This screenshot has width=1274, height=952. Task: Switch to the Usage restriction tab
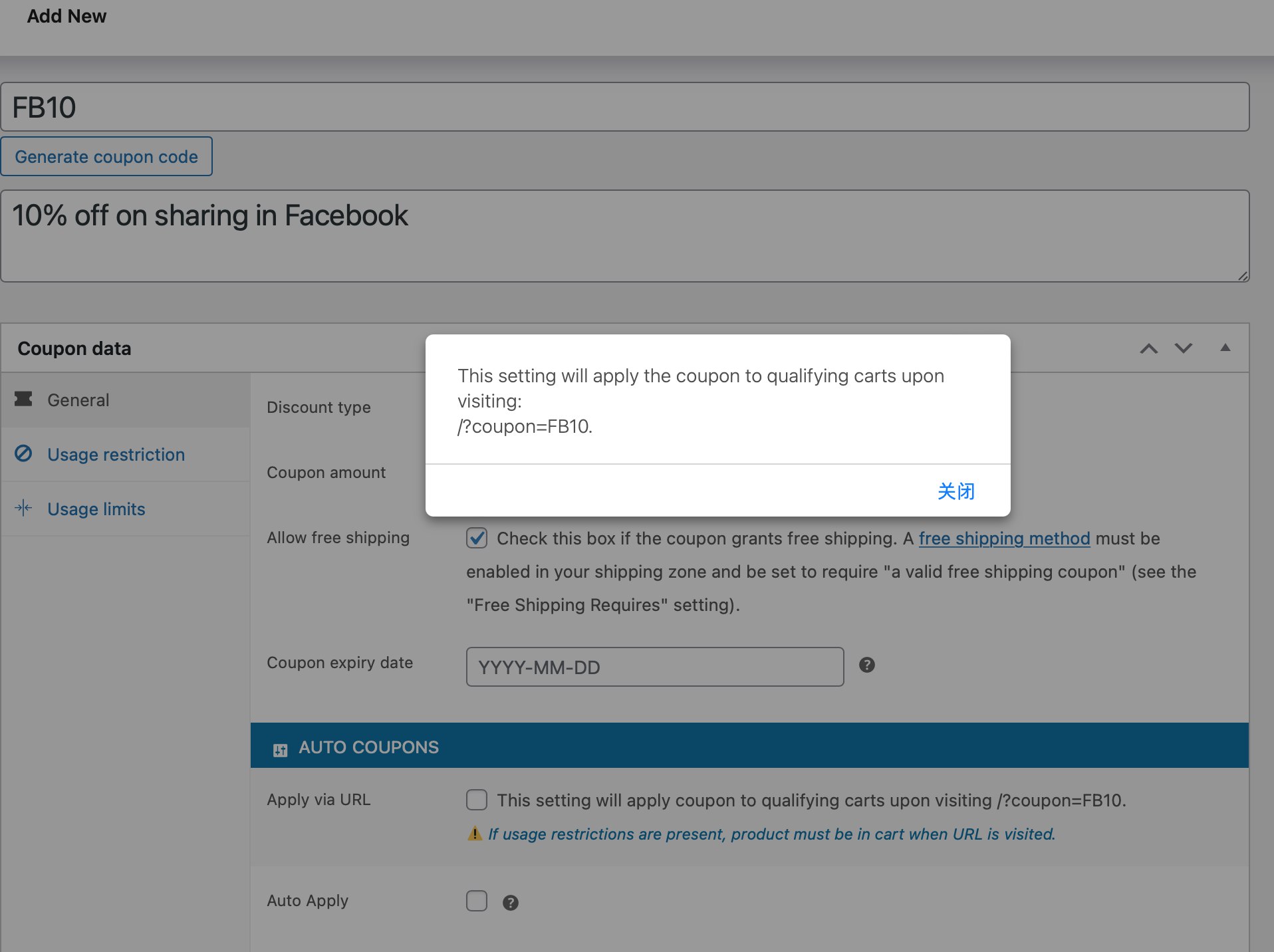coord(116,455)
